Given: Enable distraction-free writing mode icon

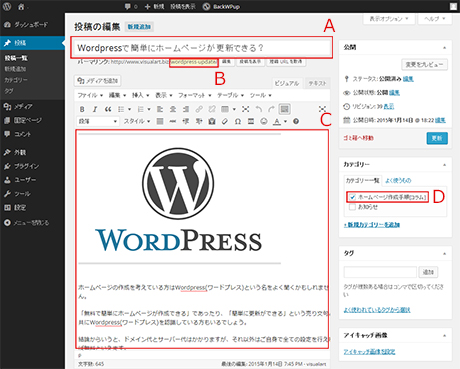Looking at the screenshot, I should click(322, 109).
